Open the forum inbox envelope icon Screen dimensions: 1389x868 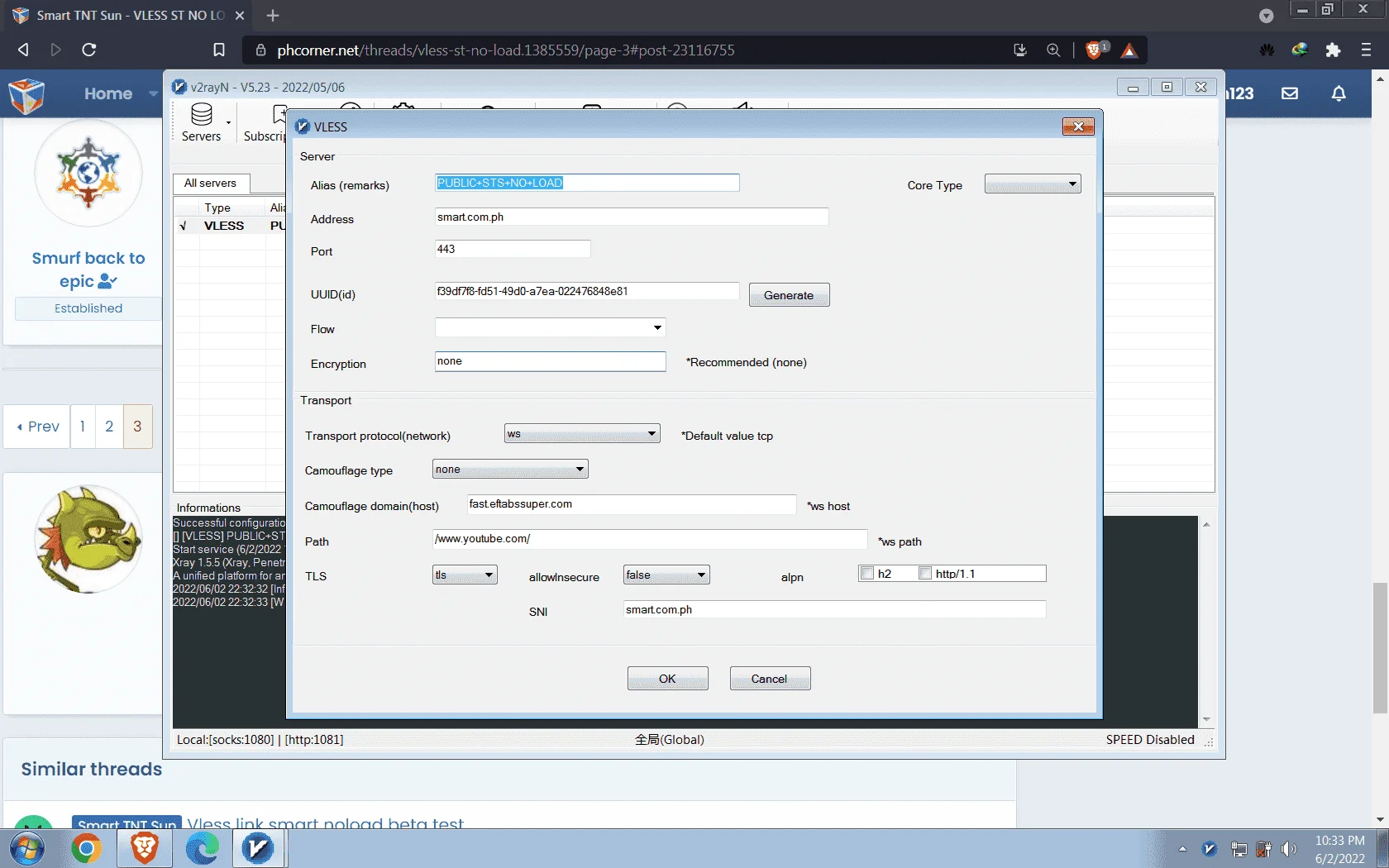[x=1290, y=93]
